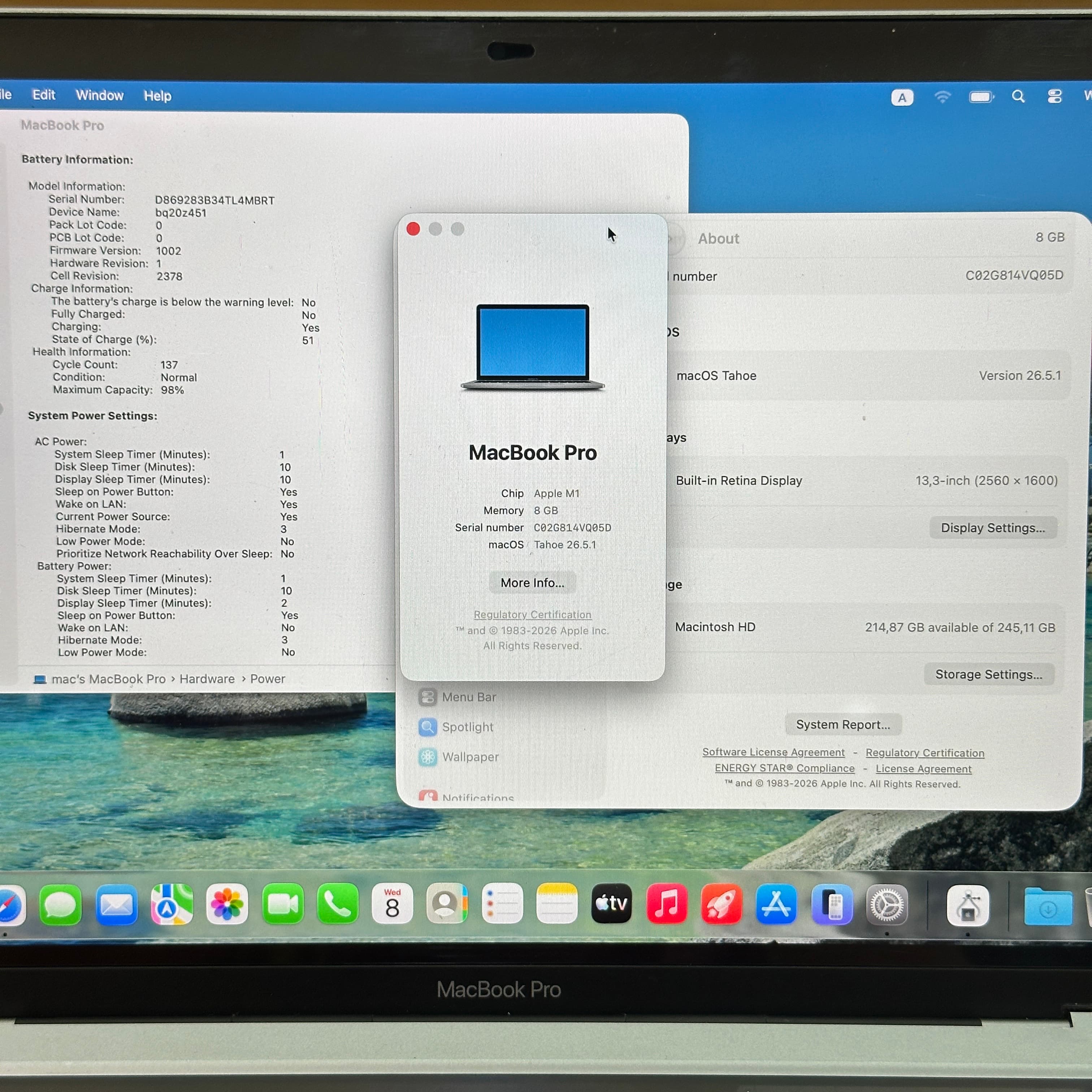This screenshot has width=1092, height=1092.
Task: Open ENERGY STAR Compliance link
Action: click(x=785, y=768)
